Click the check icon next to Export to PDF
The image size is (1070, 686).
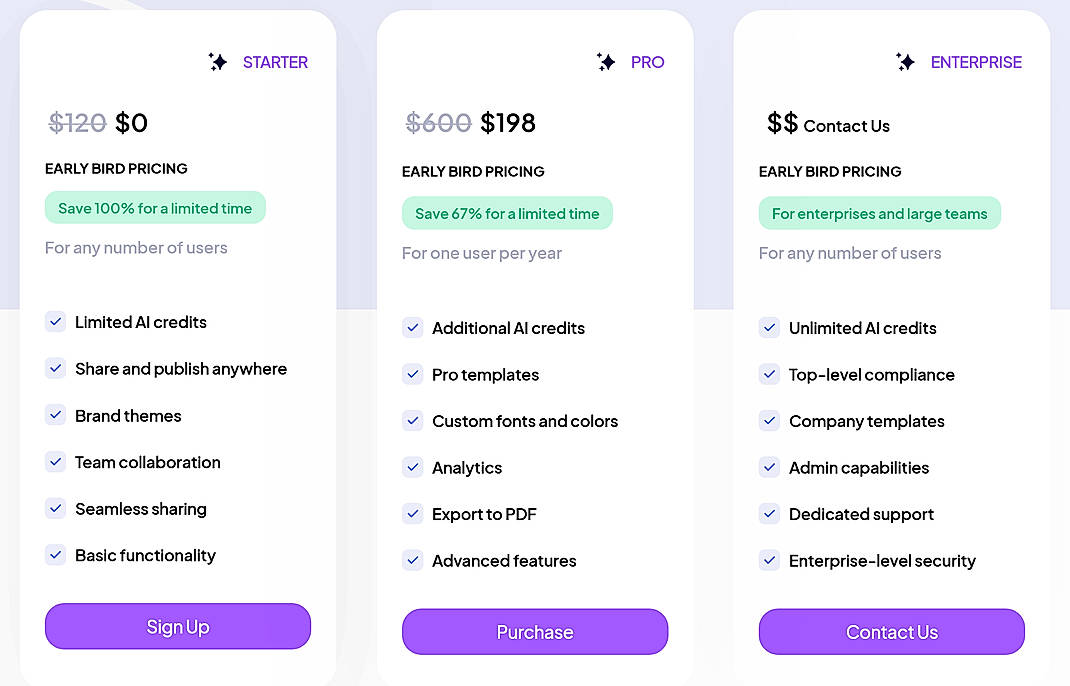click(x=413, y=514)
